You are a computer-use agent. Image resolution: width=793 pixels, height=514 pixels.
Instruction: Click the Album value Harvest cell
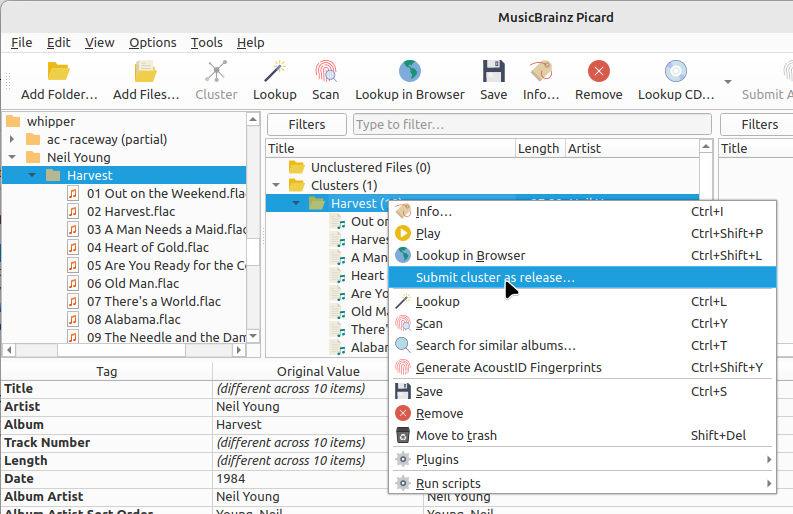318,424
